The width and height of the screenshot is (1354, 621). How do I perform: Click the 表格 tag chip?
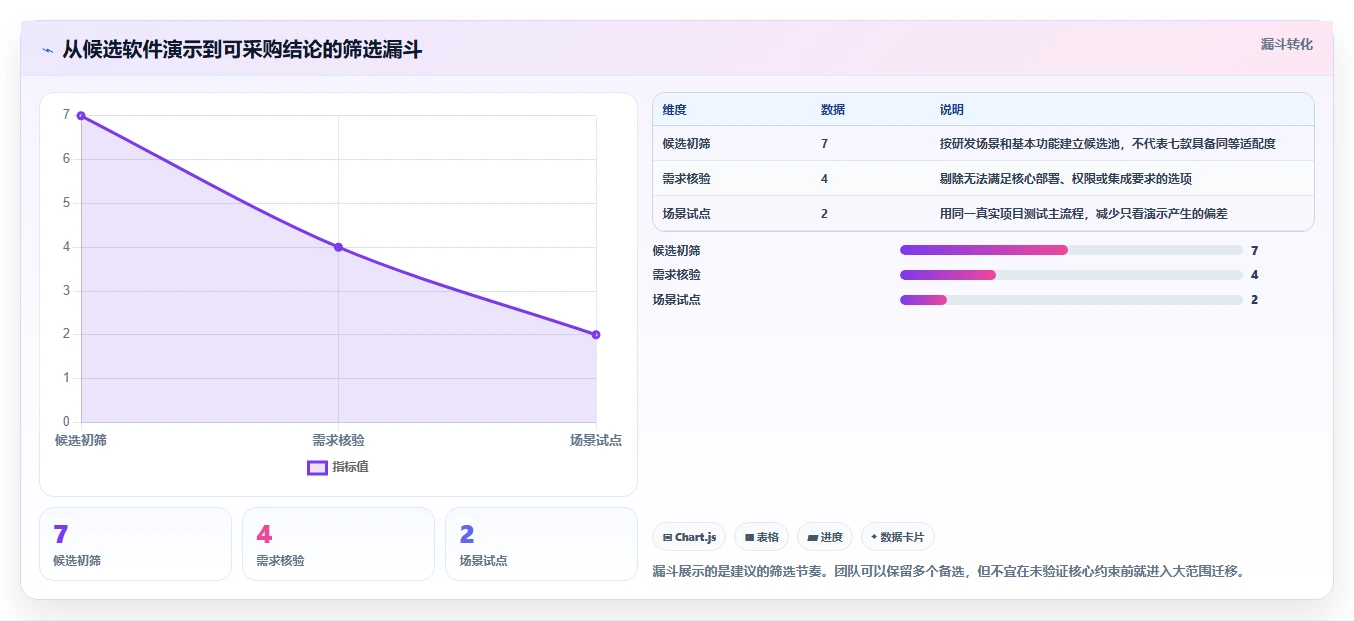point(761,537)
